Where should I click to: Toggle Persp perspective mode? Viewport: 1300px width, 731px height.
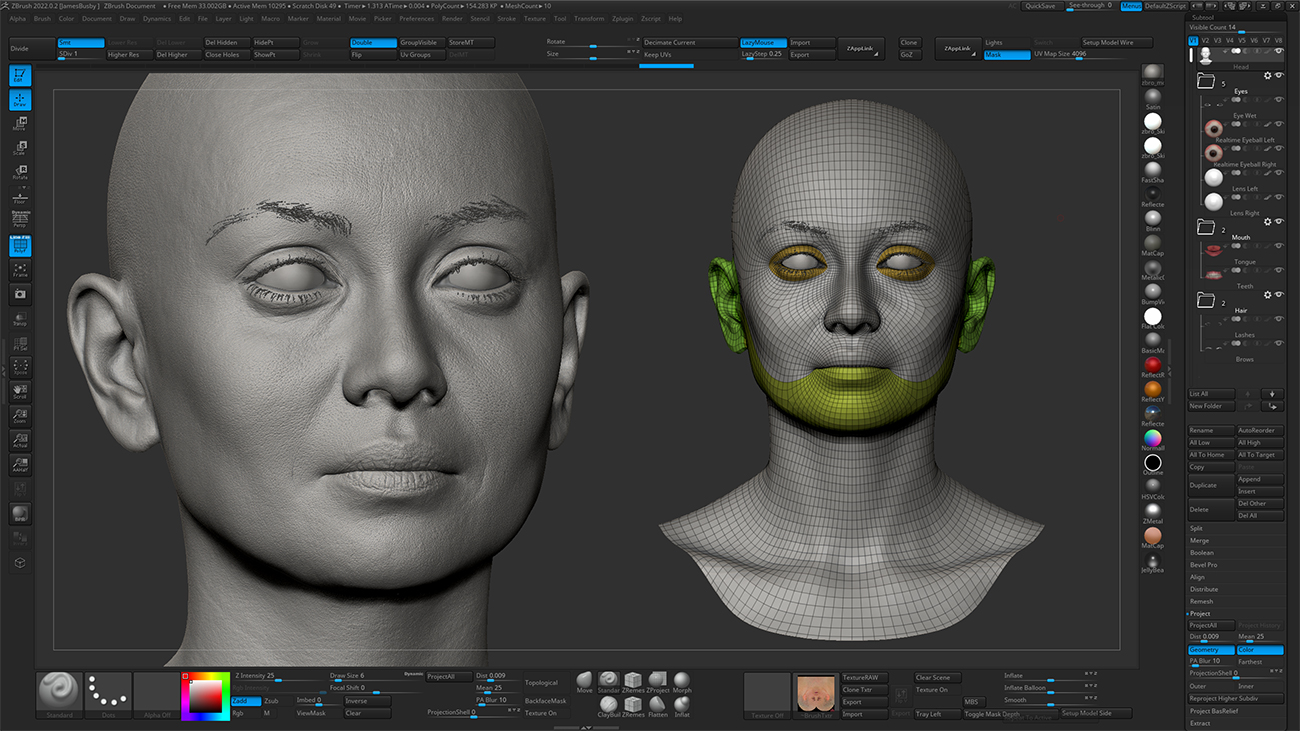click(20, 221)
